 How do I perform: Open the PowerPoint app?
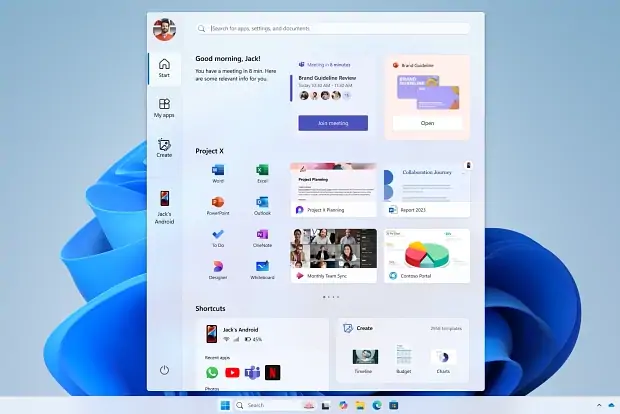(217, 203)
